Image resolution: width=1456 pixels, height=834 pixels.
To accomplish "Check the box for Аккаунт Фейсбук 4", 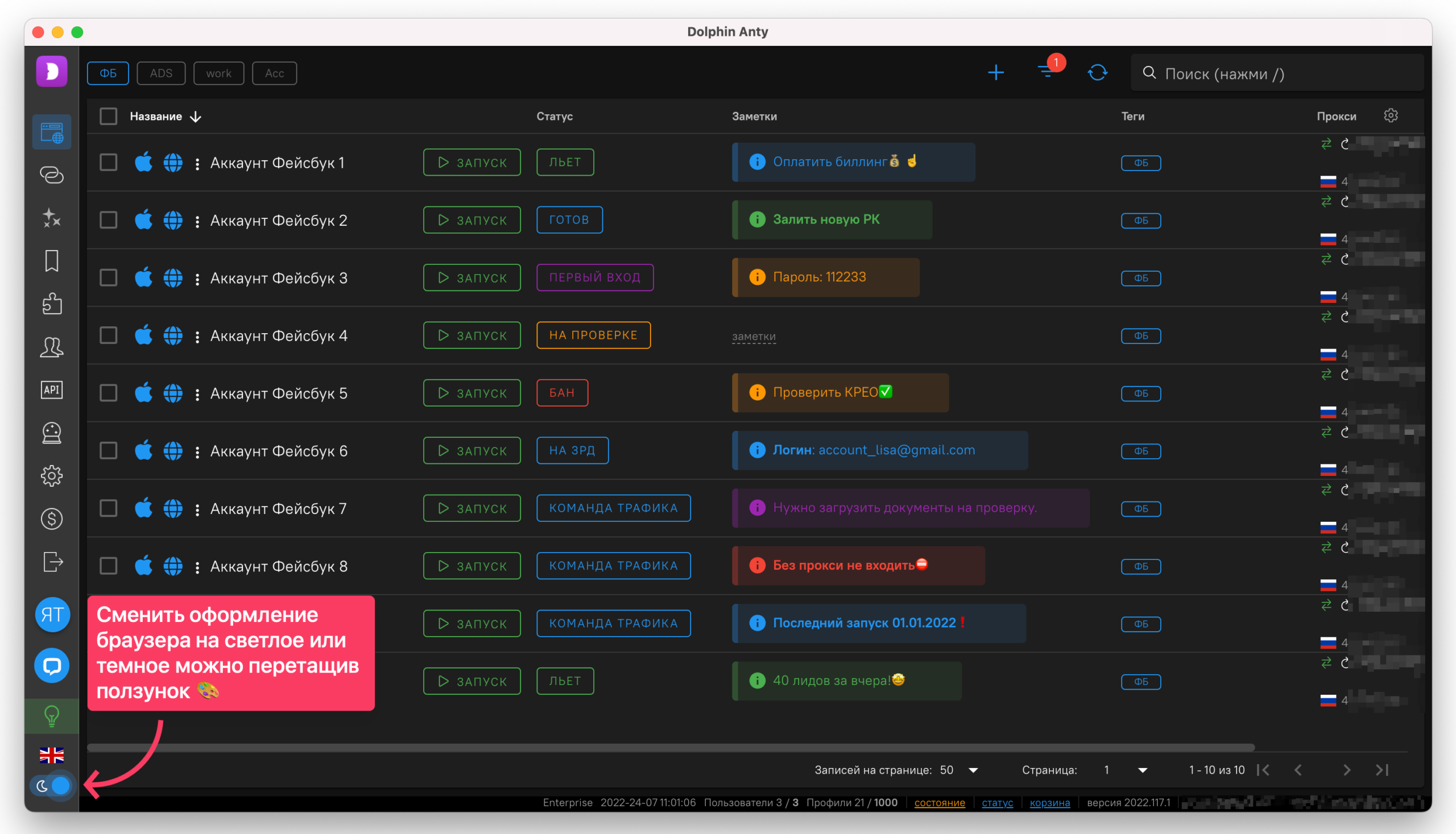I will [108, 335].
